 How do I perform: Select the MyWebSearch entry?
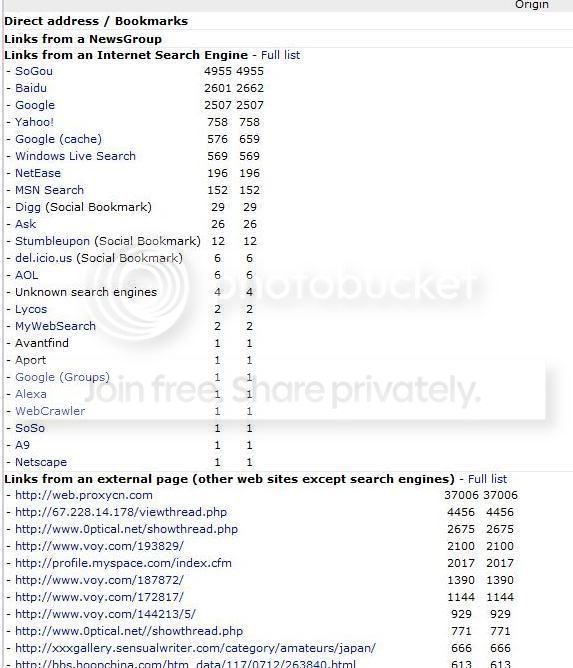point(55,326)
